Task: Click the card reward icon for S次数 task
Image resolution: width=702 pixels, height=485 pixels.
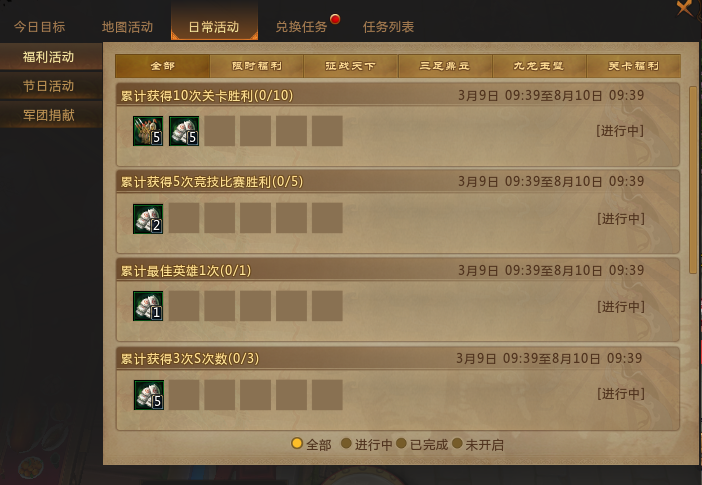Action: [149, 395]
